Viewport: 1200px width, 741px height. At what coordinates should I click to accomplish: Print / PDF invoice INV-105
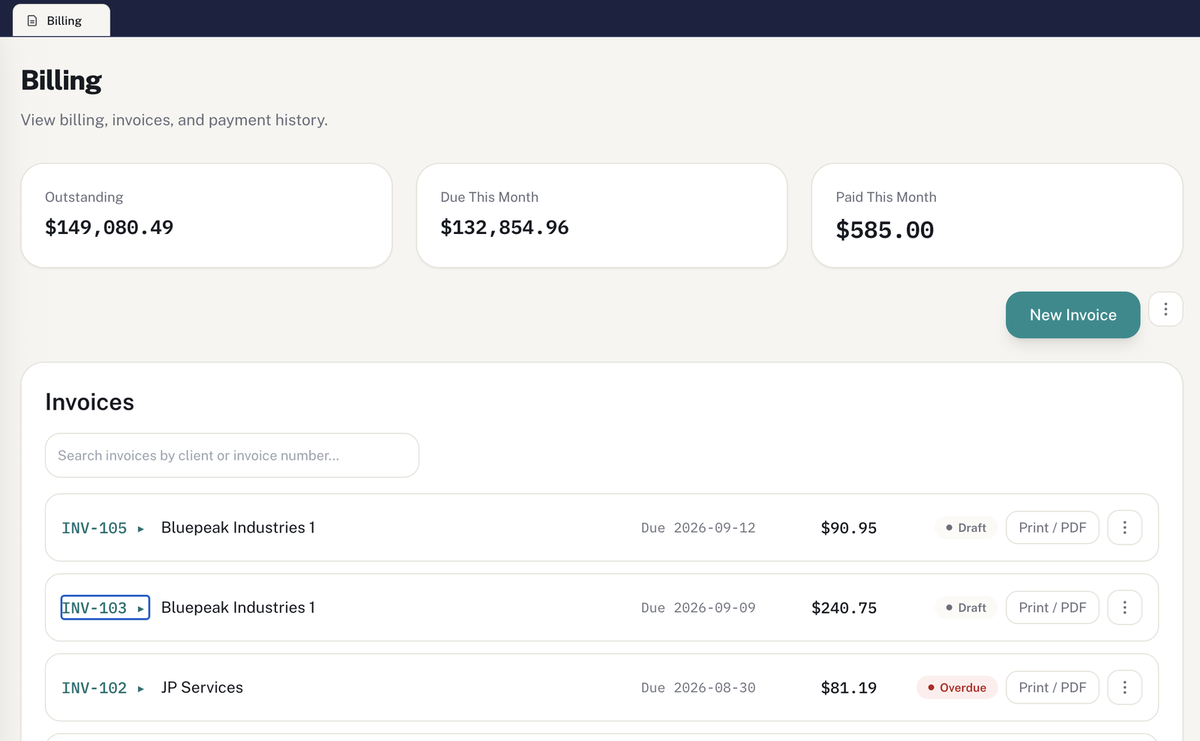click(1052, 528)
